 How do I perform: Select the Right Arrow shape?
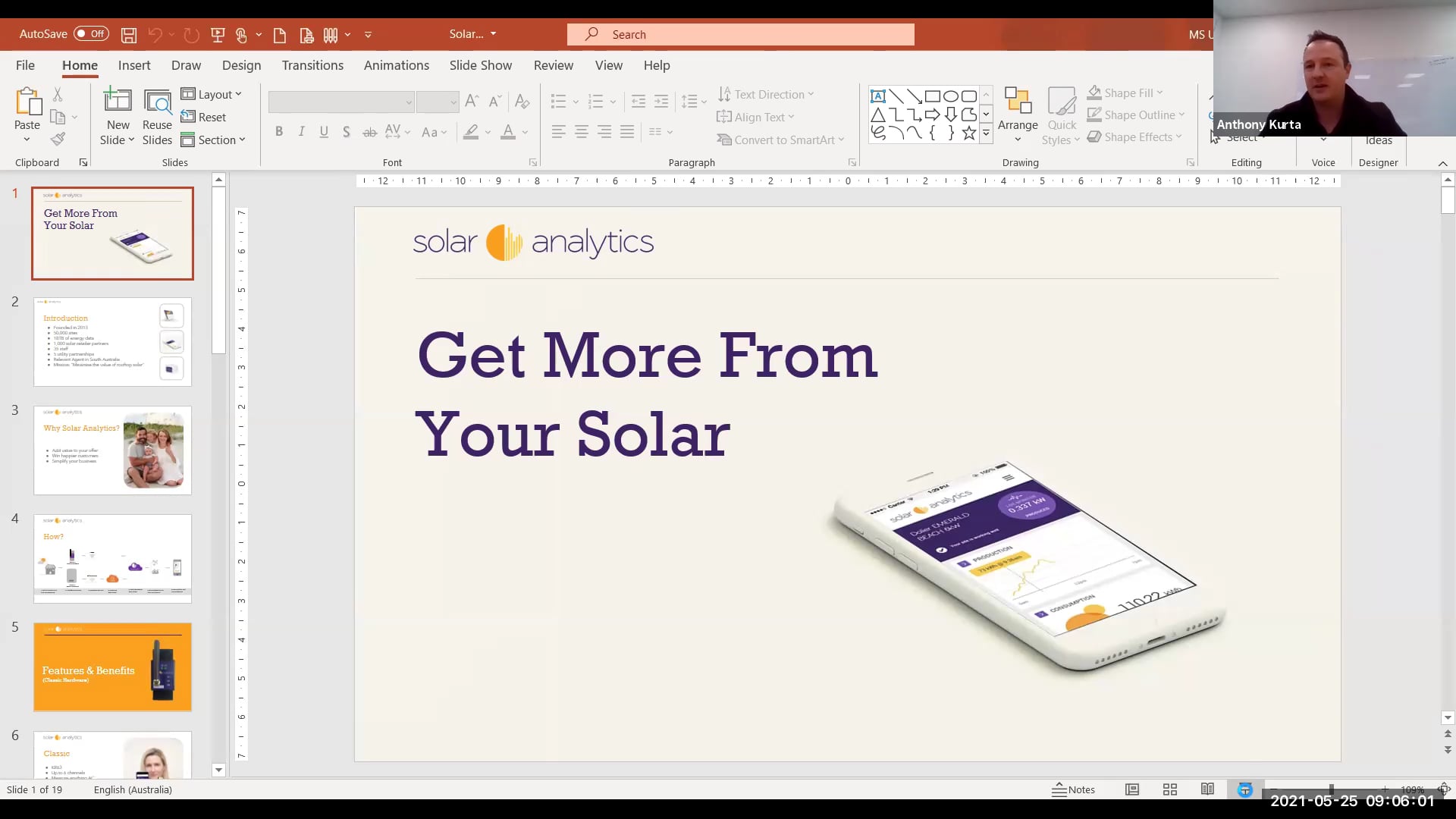(x=932, y=115)
